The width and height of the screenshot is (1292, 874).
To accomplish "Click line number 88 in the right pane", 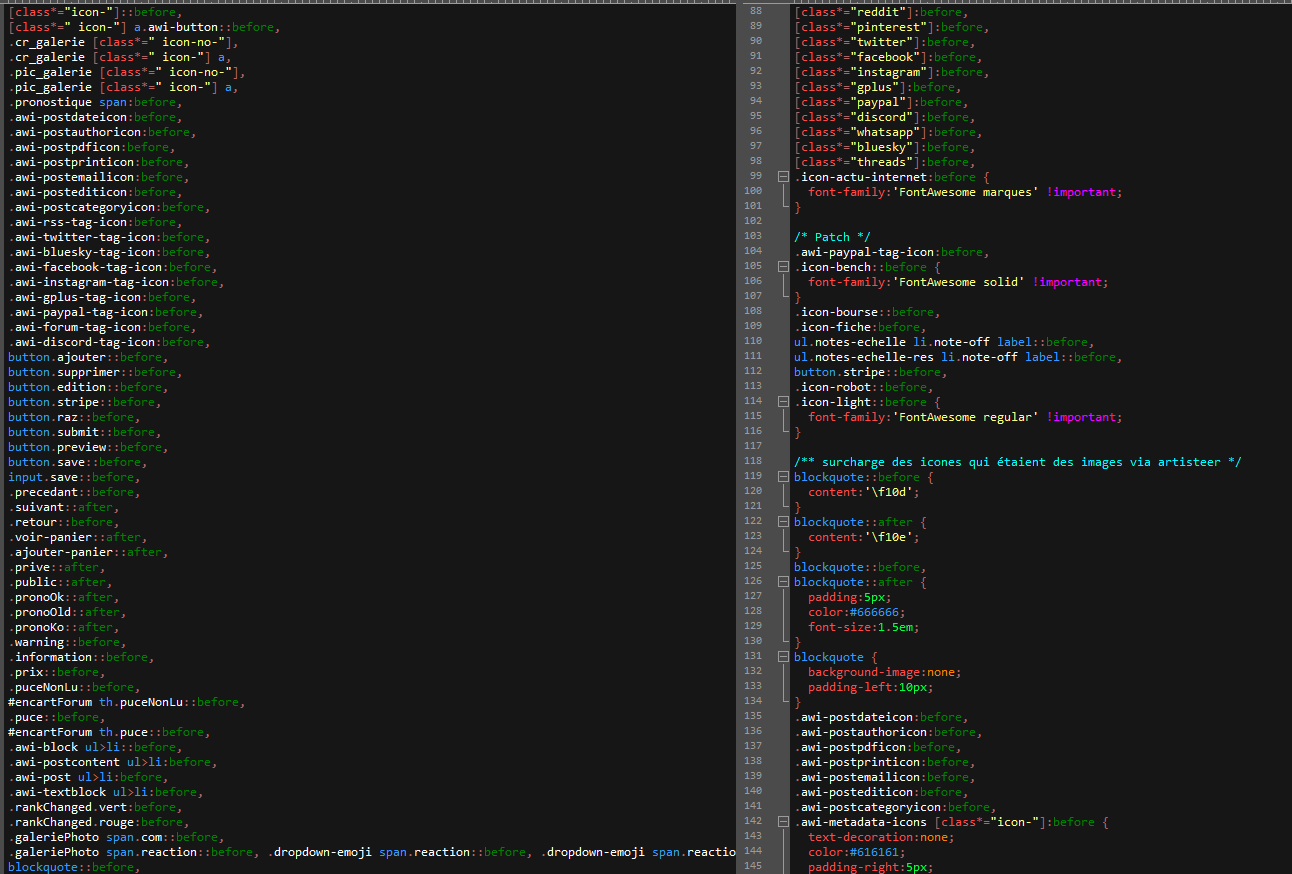I will tap(755, 12).
